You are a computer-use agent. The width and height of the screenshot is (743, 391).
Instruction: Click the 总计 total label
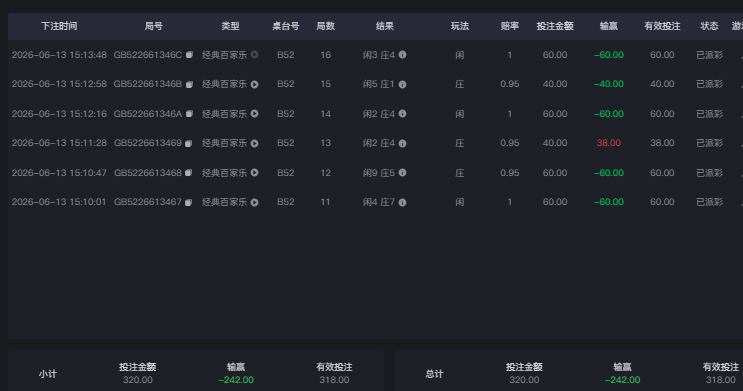point(434,374)
